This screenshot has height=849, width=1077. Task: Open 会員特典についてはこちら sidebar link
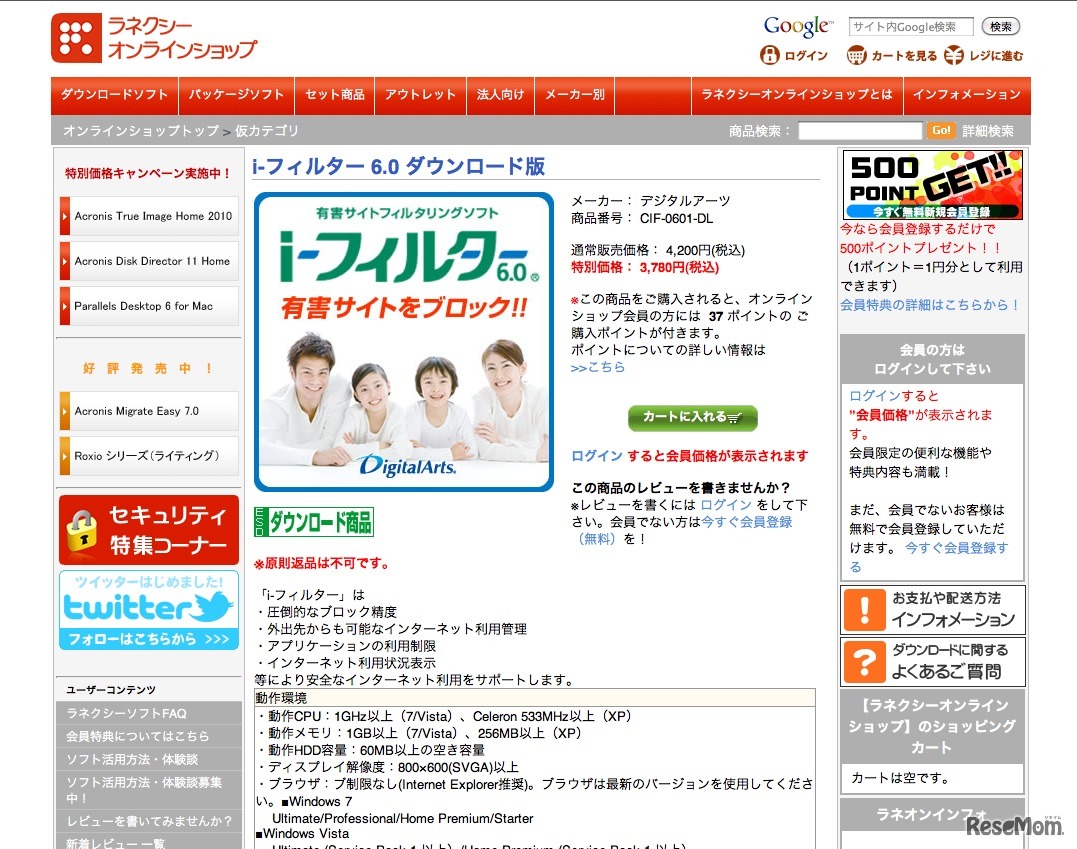149,736
